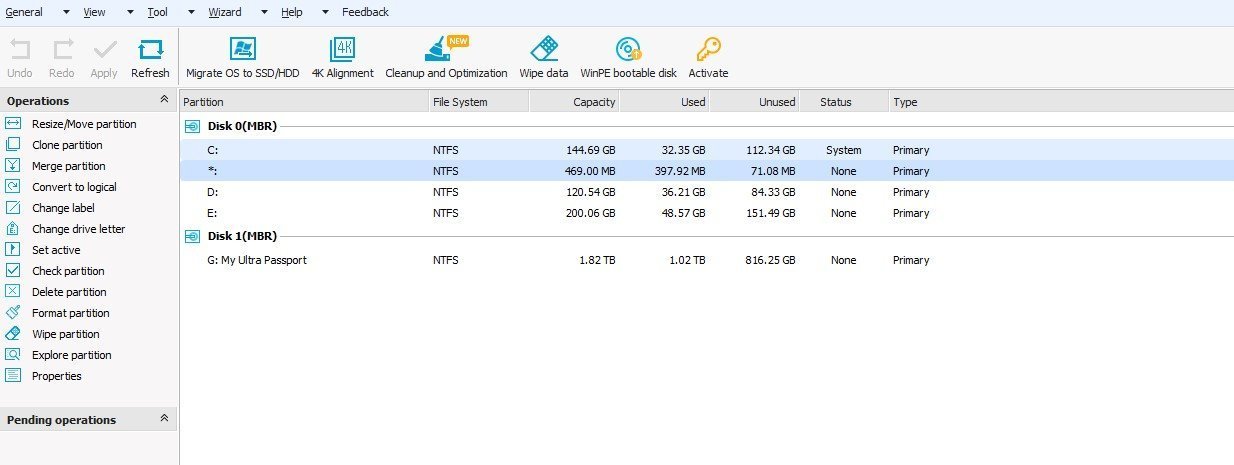Sort by the Used column header
The image size is (1234, 465).
point(664,102)
